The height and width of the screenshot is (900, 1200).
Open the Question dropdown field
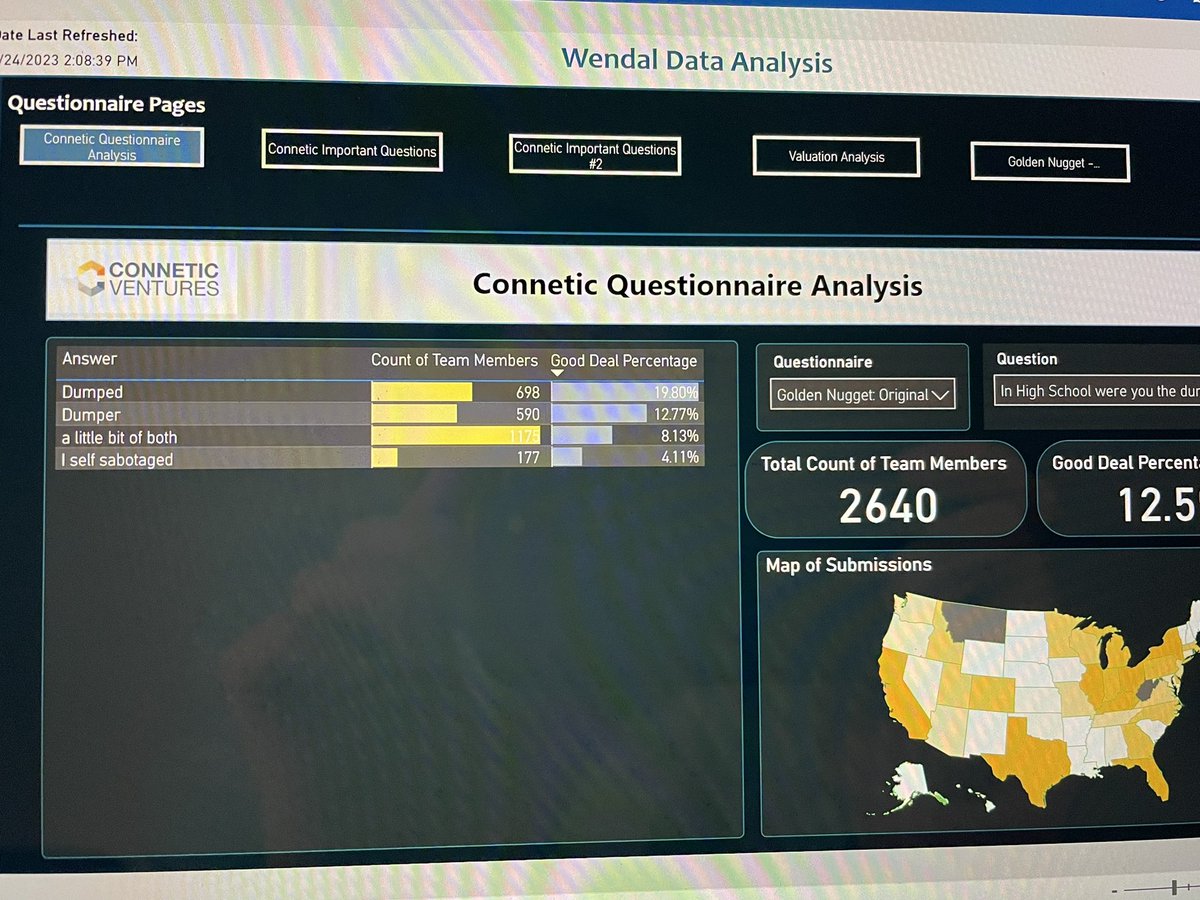coord(1097,392)
